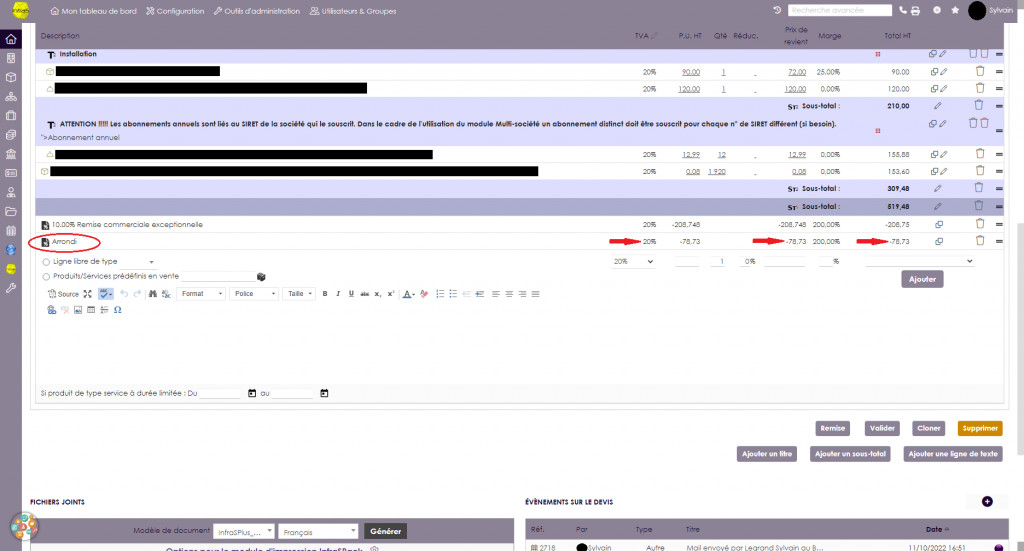This screenshot has width=1024, height=551.
Task: Open Find via the binoculars icon
Action: click(152, 294)
